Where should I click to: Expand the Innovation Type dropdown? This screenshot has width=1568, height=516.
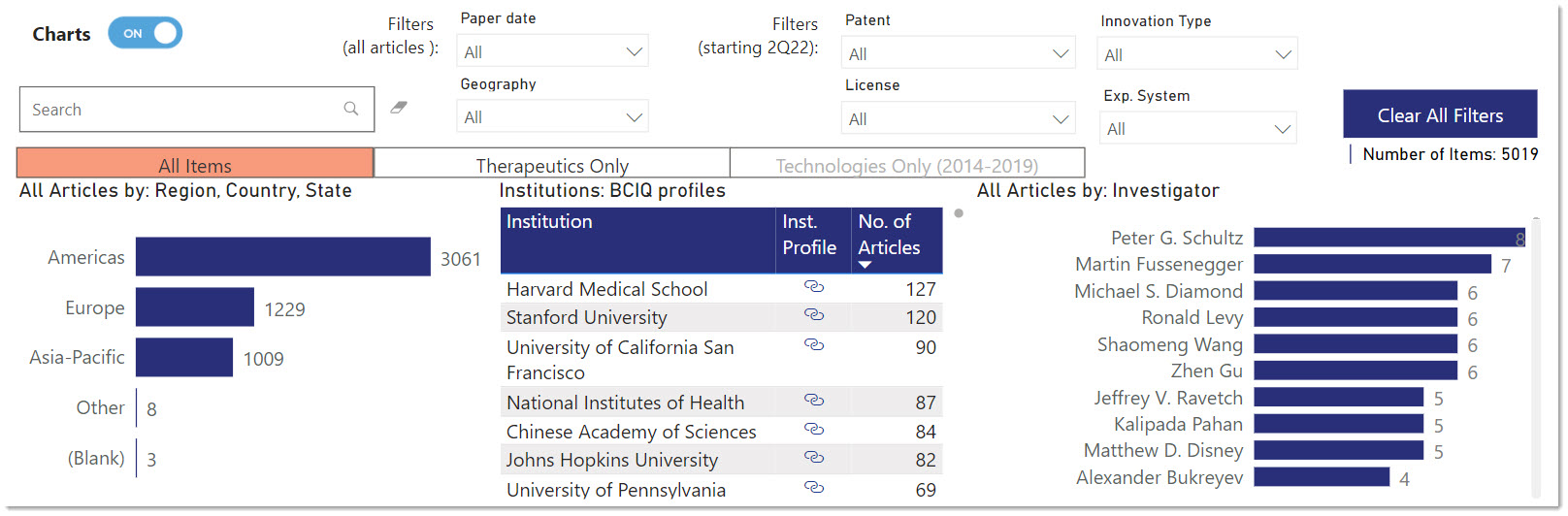(x=1197, y=55)
